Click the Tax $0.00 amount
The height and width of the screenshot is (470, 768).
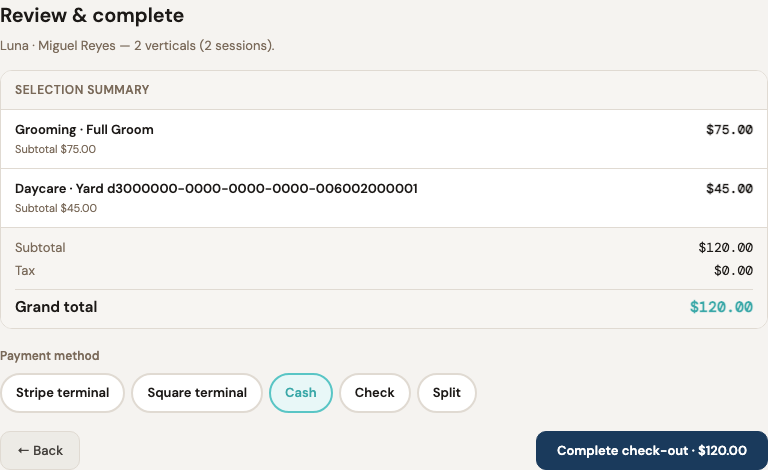click(733, 271)
